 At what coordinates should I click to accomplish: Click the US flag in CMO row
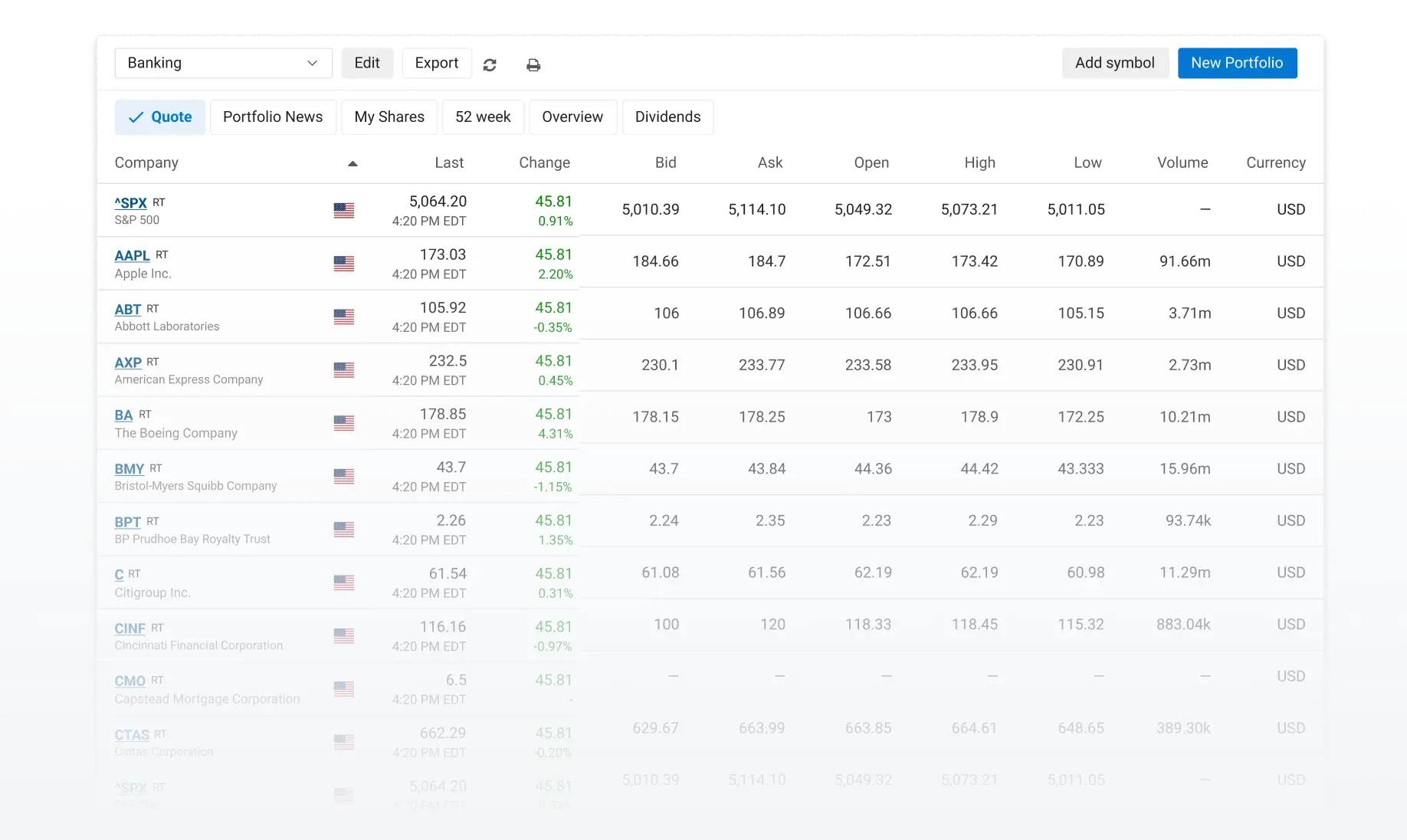344,689
